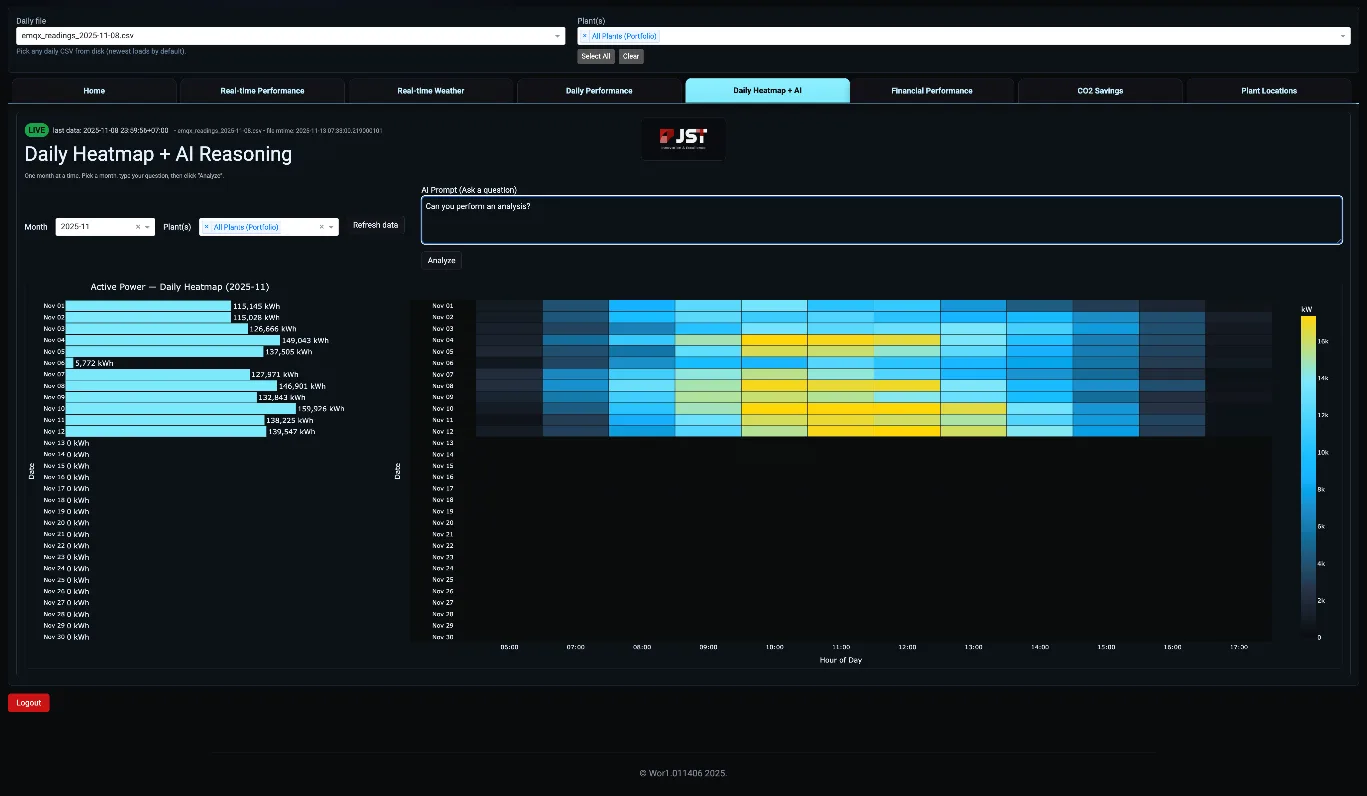Image resolution: width=1367 pixels, height=796 pixels.
Task: Remove the All Plants (Portfolio) tag in top Plant(s) field
Action: coord(585,36)
